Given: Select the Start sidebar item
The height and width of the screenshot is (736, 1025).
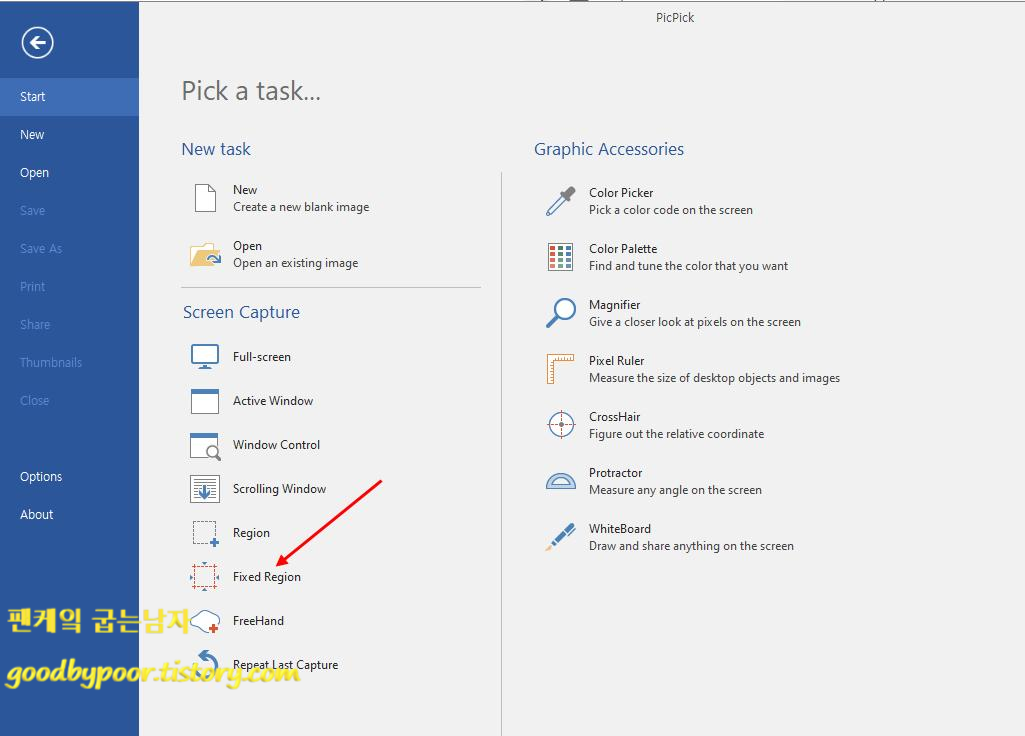Looking at the screenshot, I should [x=69, y=97].
